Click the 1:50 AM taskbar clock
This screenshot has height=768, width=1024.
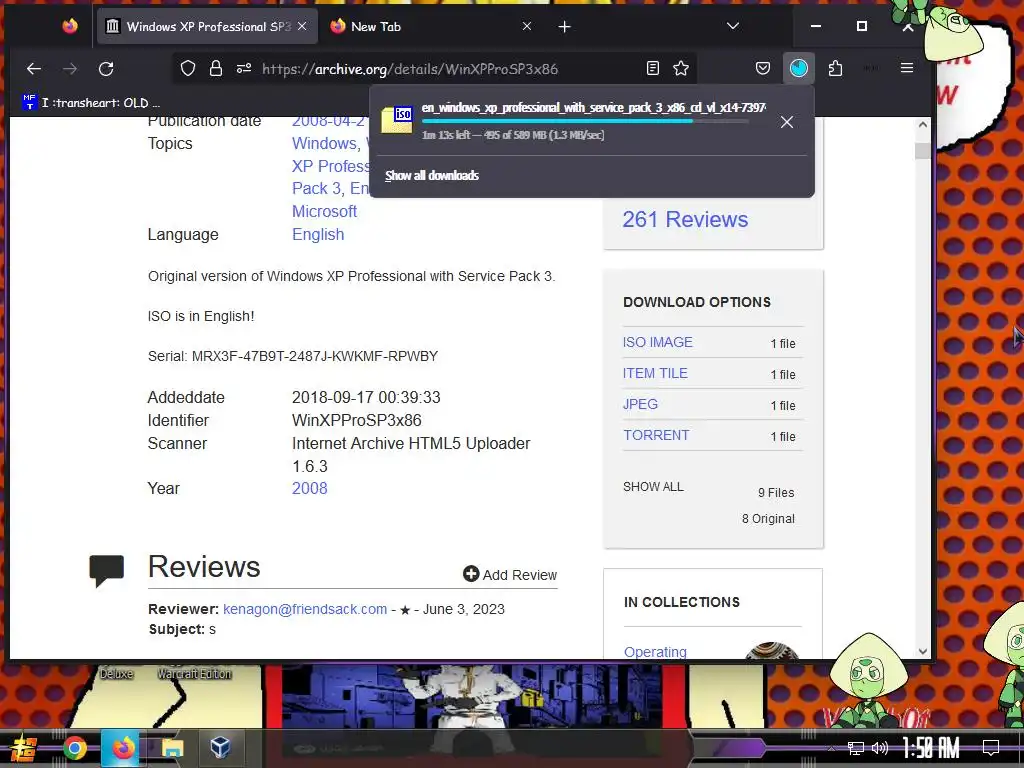point(931,748)
